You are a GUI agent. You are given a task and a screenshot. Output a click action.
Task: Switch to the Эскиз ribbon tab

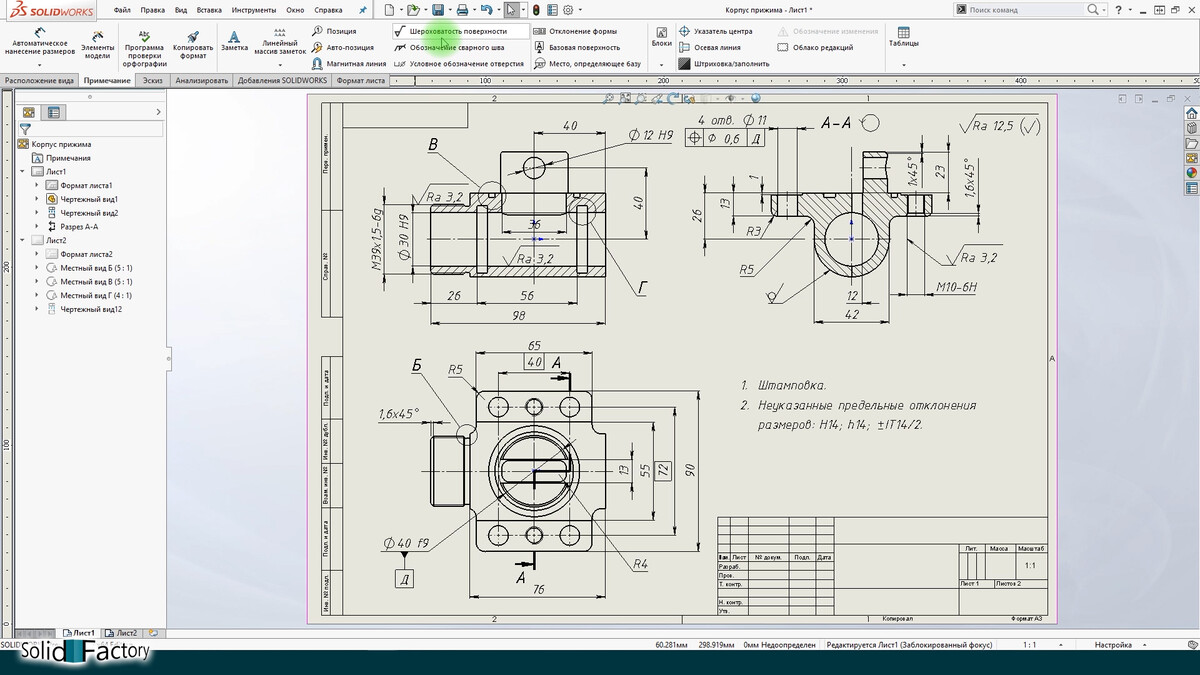[152, 80]
